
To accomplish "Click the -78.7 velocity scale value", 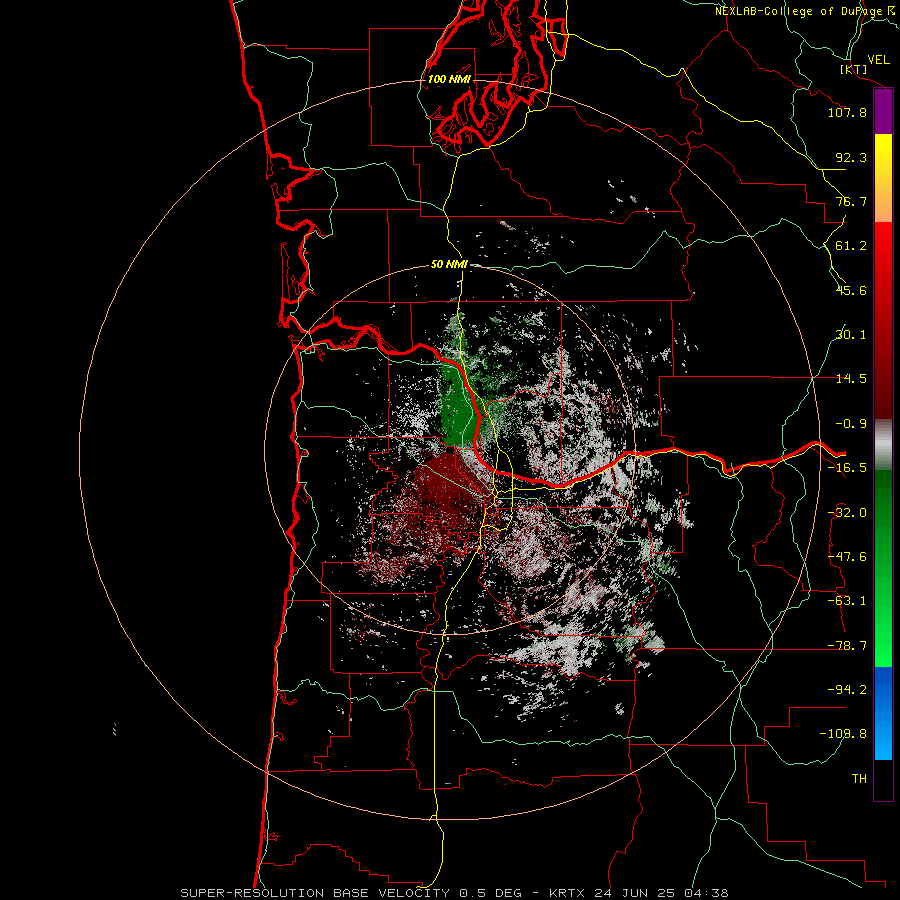I will click(x=847, y=646).
